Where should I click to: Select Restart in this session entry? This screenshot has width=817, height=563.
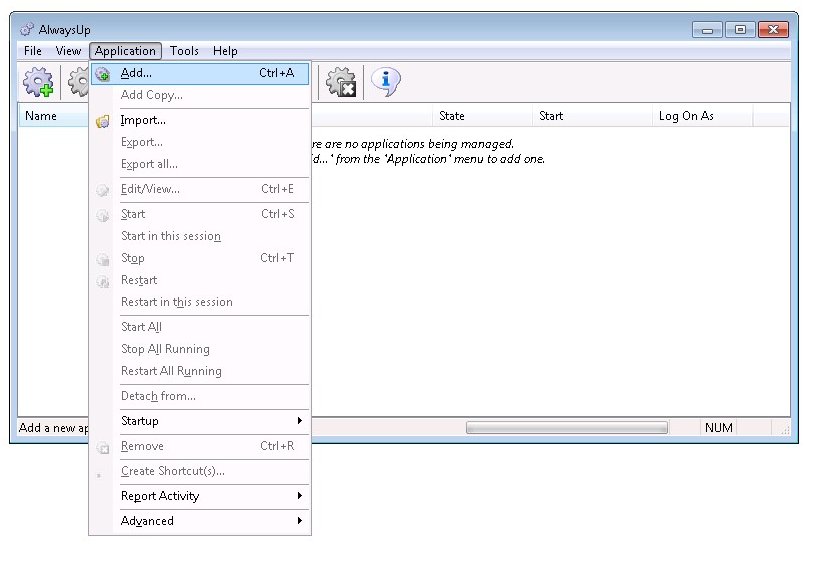pyautogui.click(x=200, y=302)
